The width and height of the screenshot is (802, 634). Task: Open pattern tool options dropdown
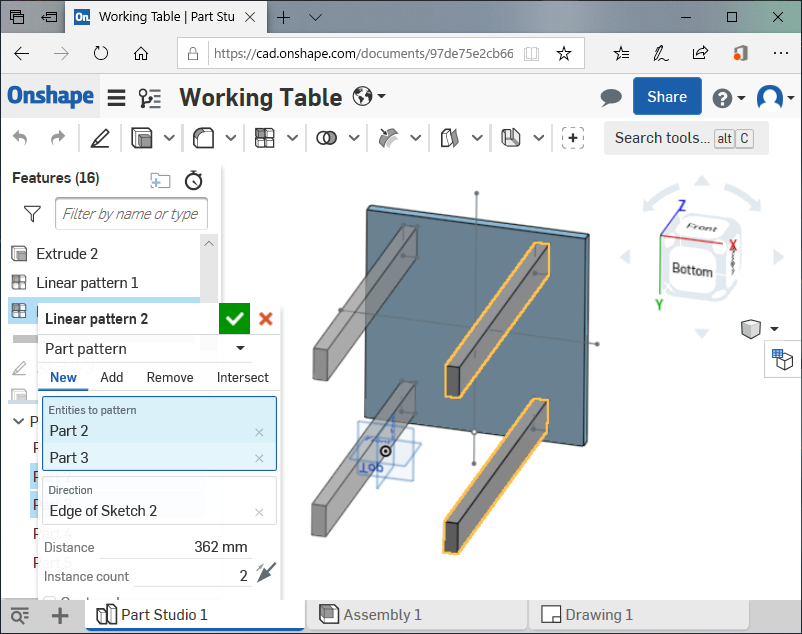tap(292, 138)
